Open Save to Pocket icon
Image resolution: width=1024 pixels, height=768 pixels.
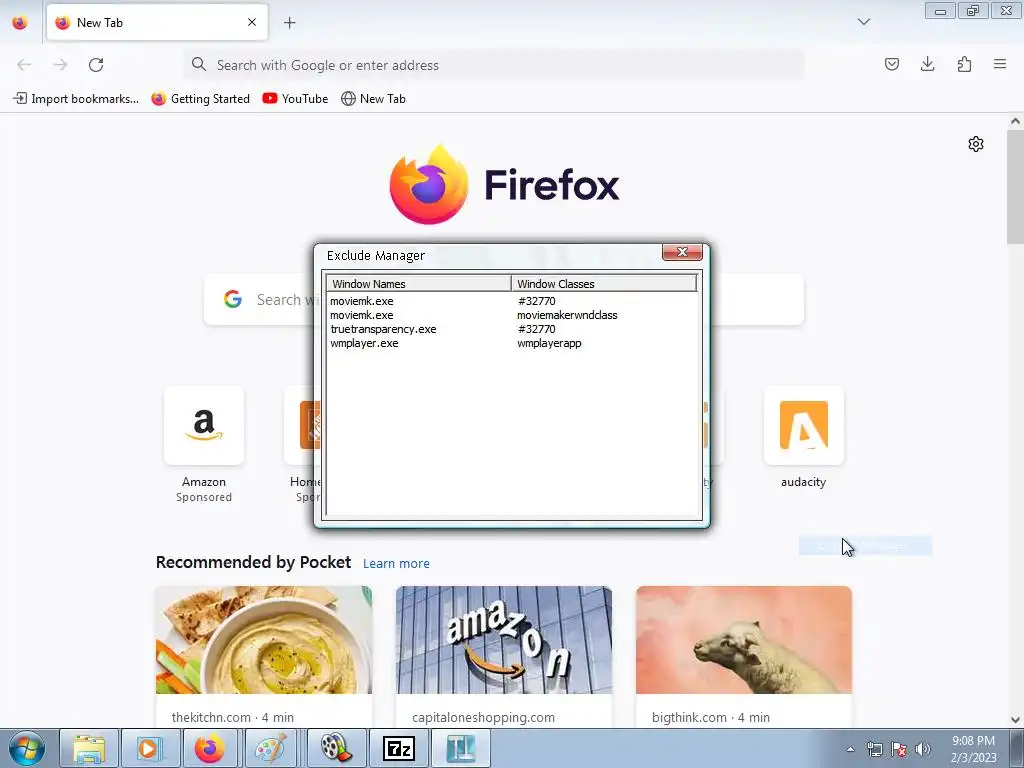[x=891, y=64]
